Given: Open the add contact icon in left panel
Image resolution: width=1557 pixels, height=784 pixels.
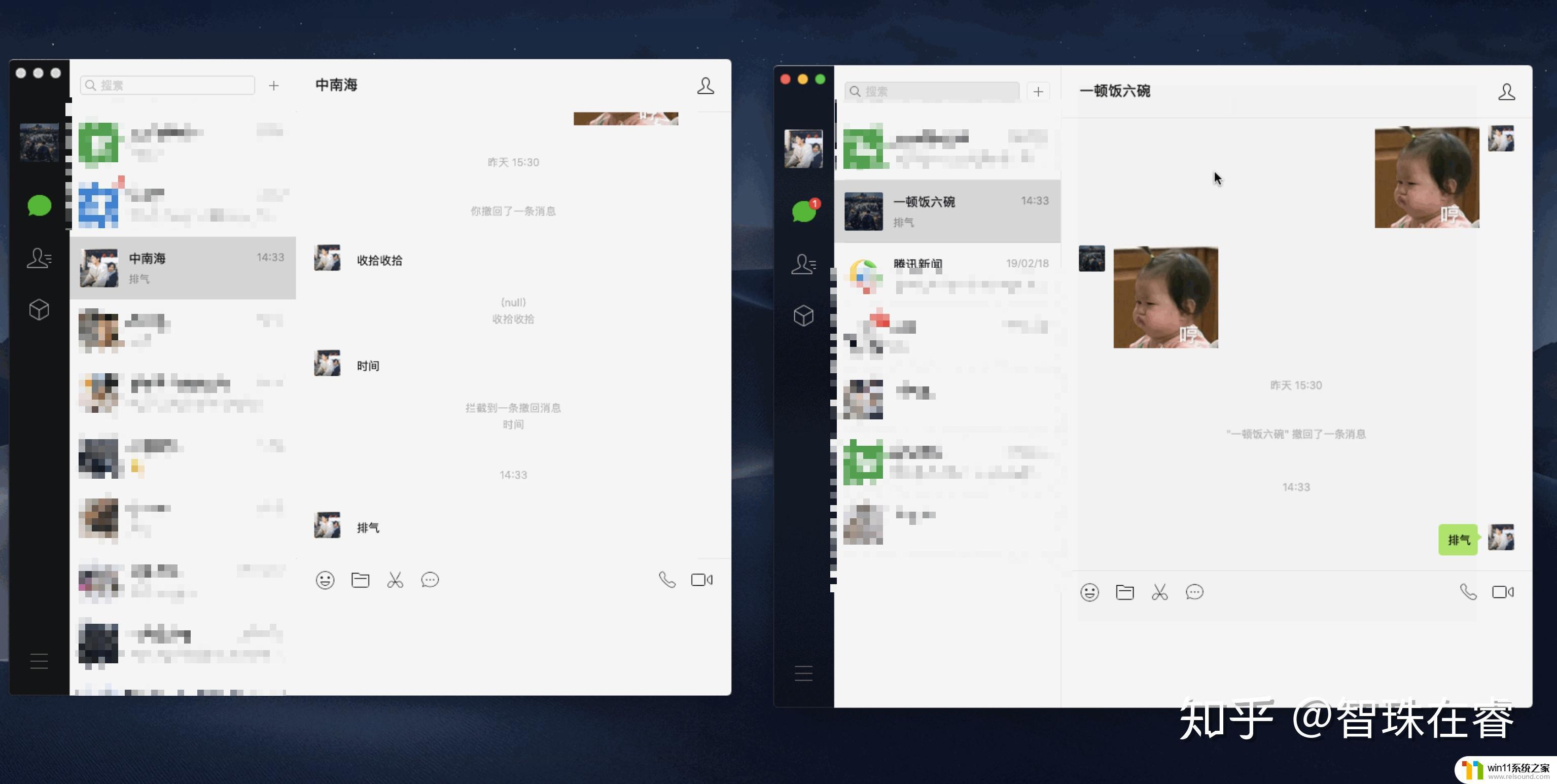Looking at the screenshot, I should click(x=275, y=86).
